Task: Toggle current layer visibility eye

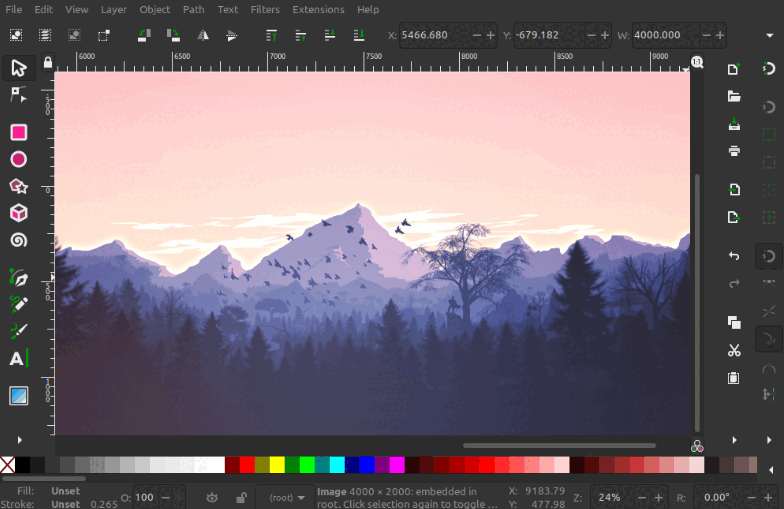Action: pos(212,498)
